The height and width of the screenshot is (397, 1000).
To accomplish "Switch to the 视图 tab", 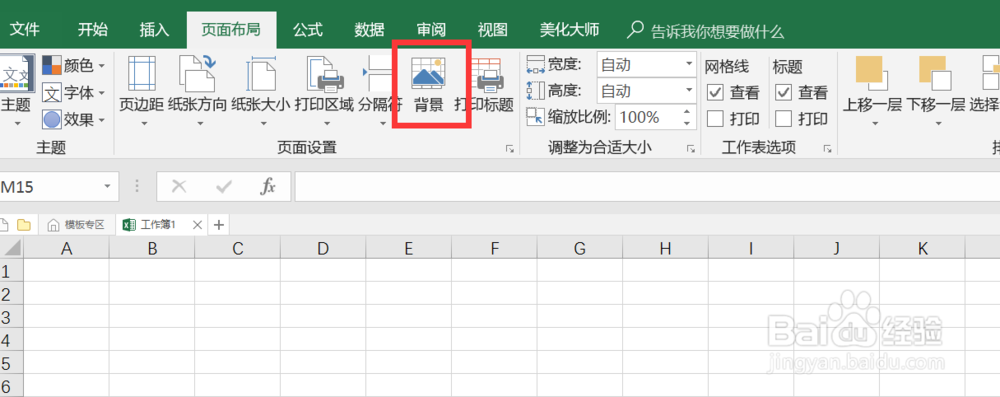I will click(492, 30).
